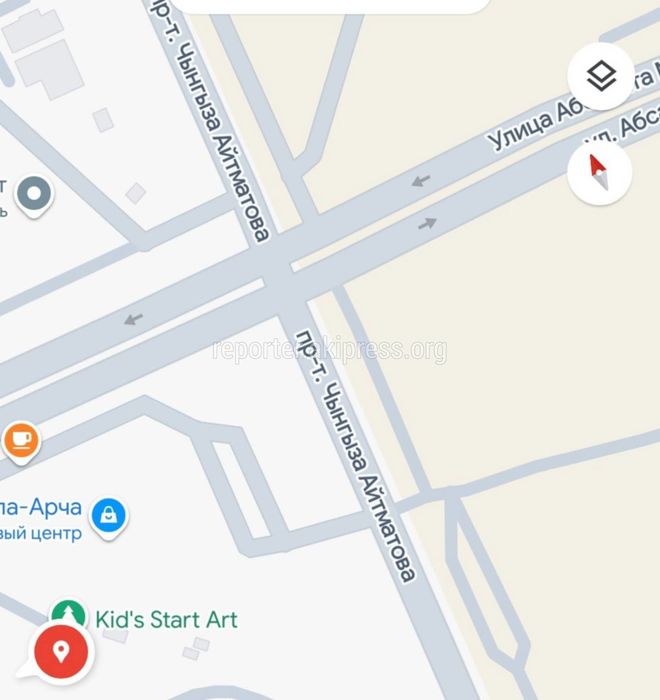Tap the lower-left westbound road arrow
Screen dimensions: 660x700
point(133,319)
